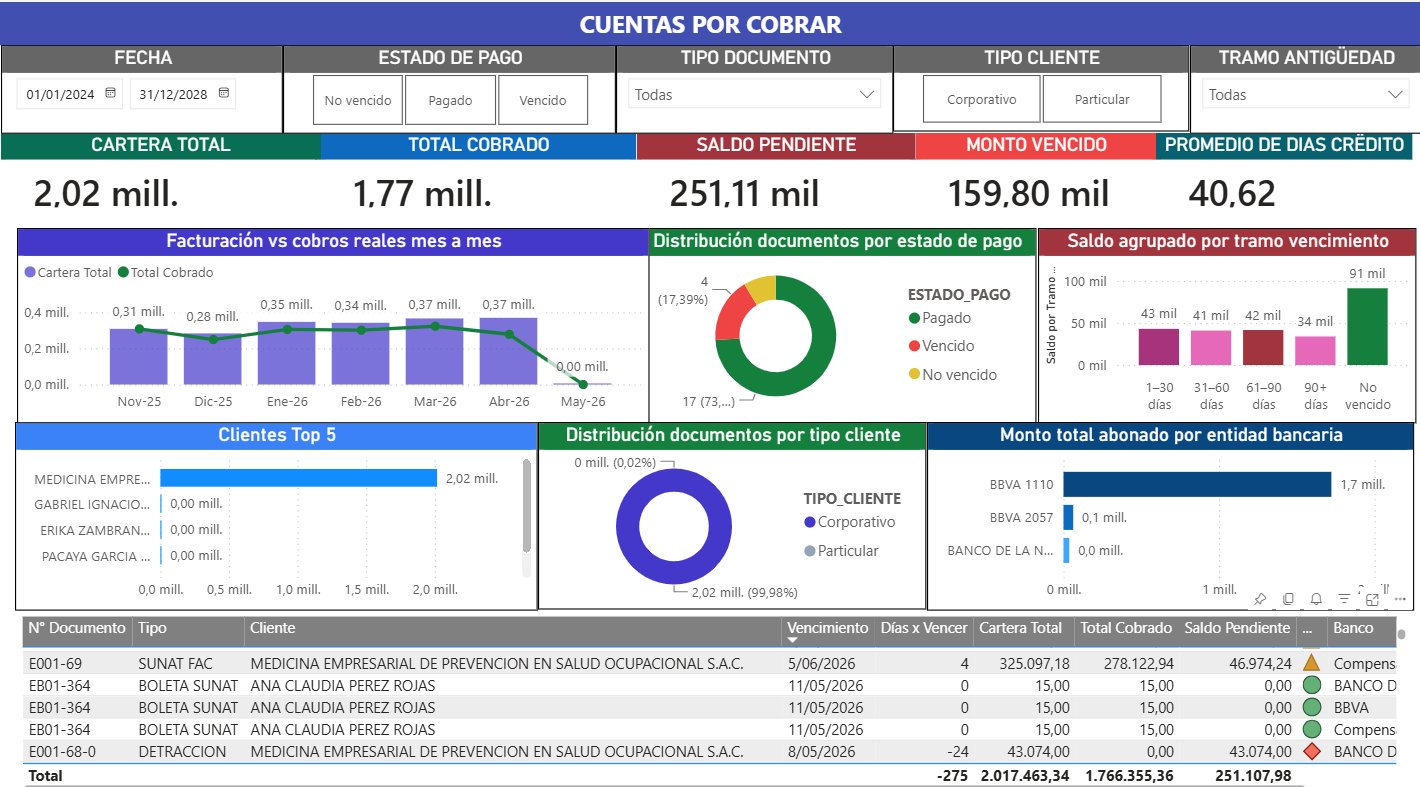
Task: Click document number E001-69 cell
Action: pos(55,663)
